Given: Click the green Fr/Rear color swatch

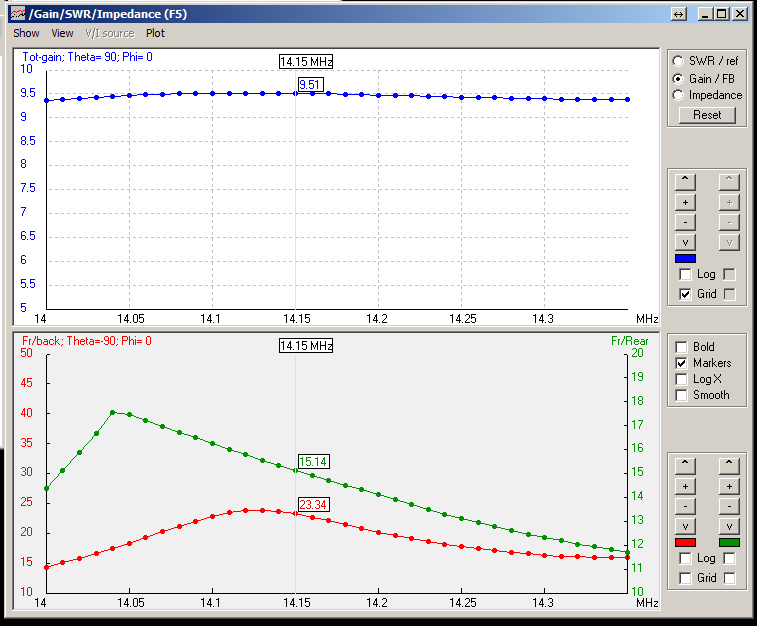Looking at the screenshot, I should pos(730,542).
